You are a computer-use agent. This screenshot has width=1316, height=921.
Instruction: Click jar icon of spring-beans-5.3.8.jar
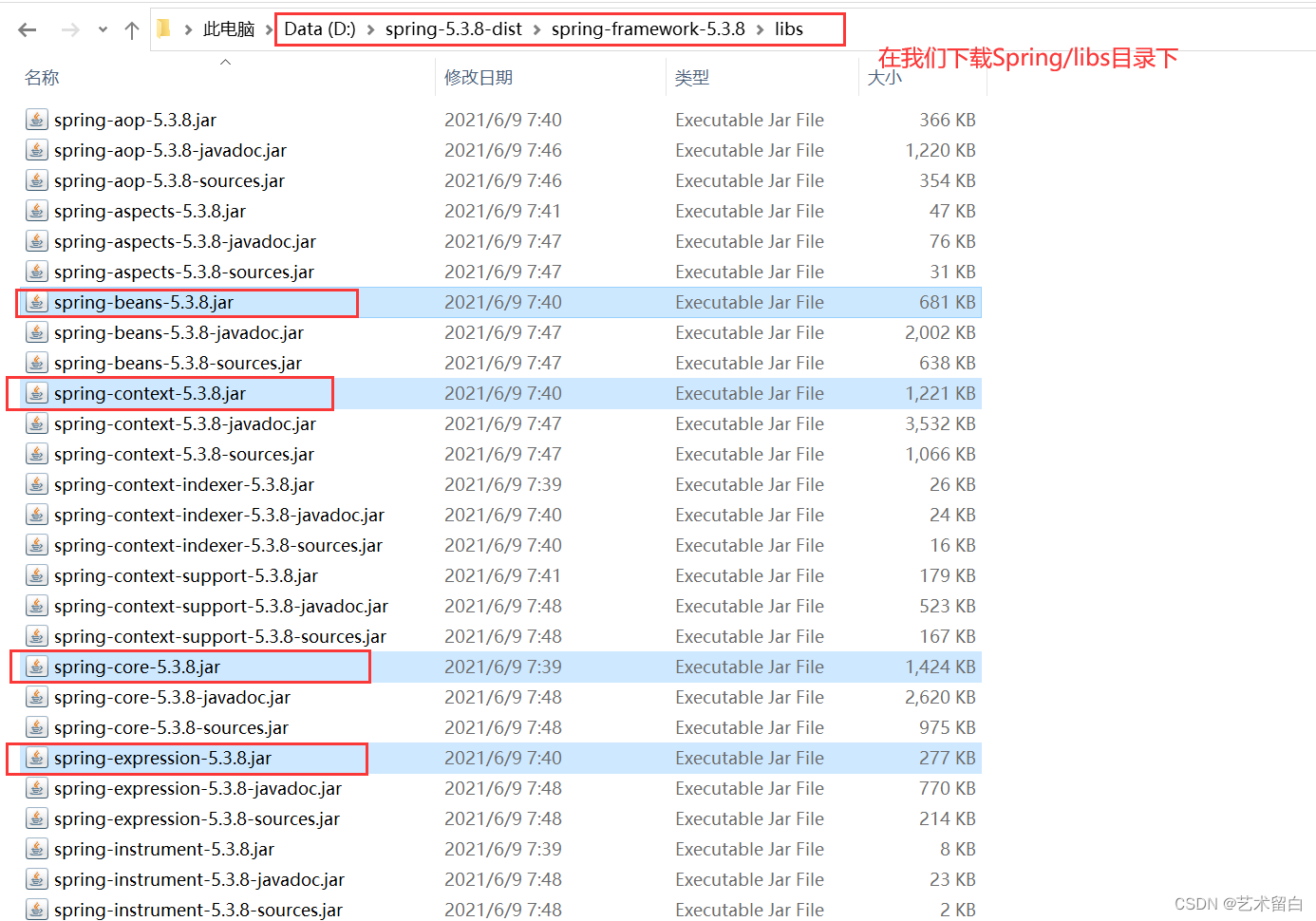(x=36, y=302)
